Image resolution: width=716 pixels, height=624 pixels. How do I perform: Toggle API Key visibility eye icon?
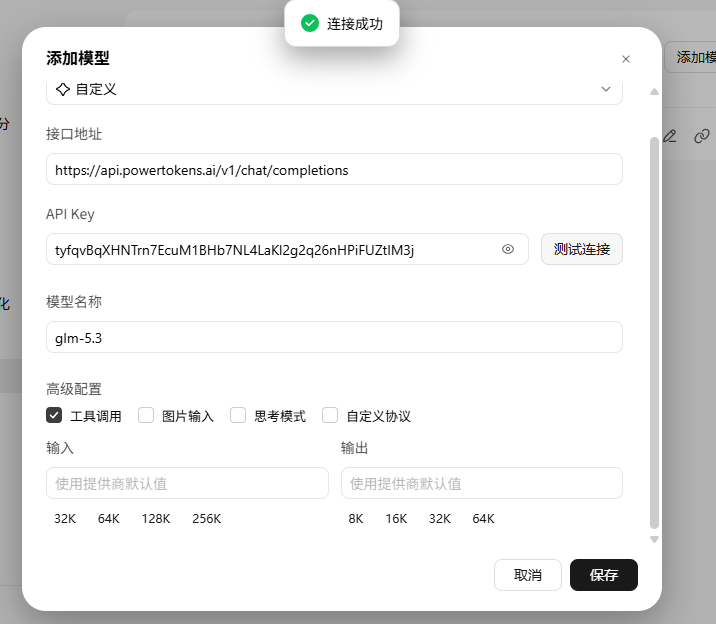pos(508,249)
